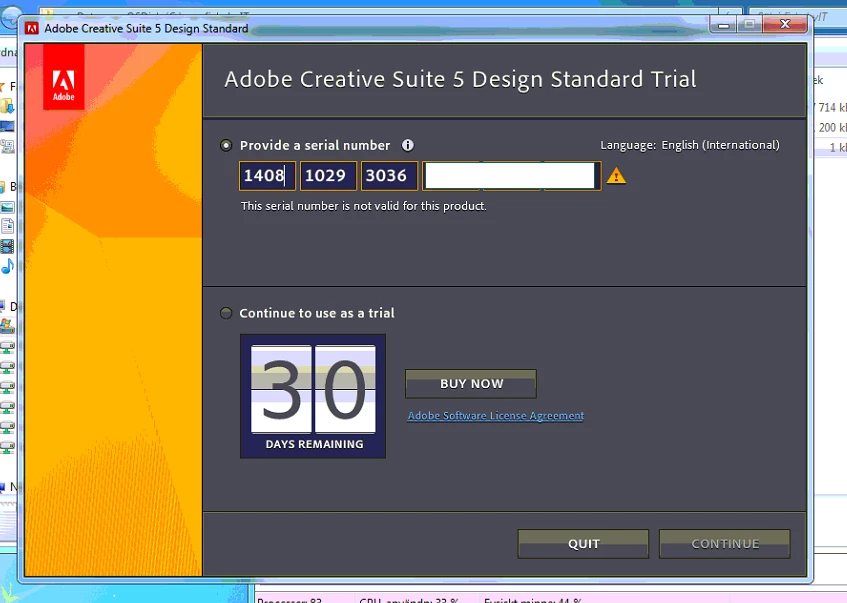Select 'Continue to use as a trial'
This screenshot has width=847, height=603.
coord(226,313)
